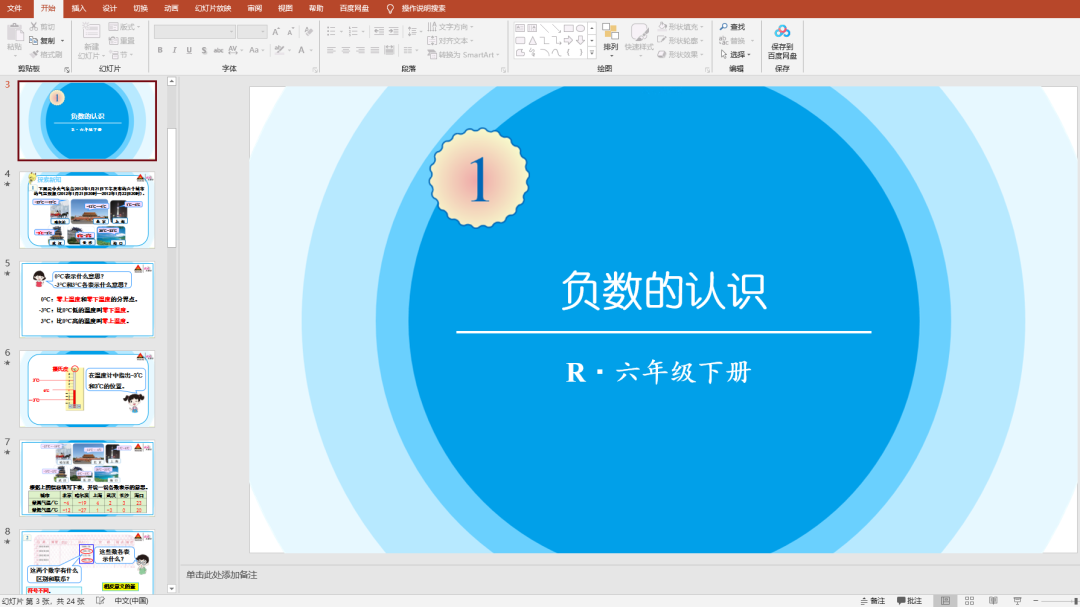
Task: Switch to Slide Sorter view icon
Action: click(x=970, y=599)
